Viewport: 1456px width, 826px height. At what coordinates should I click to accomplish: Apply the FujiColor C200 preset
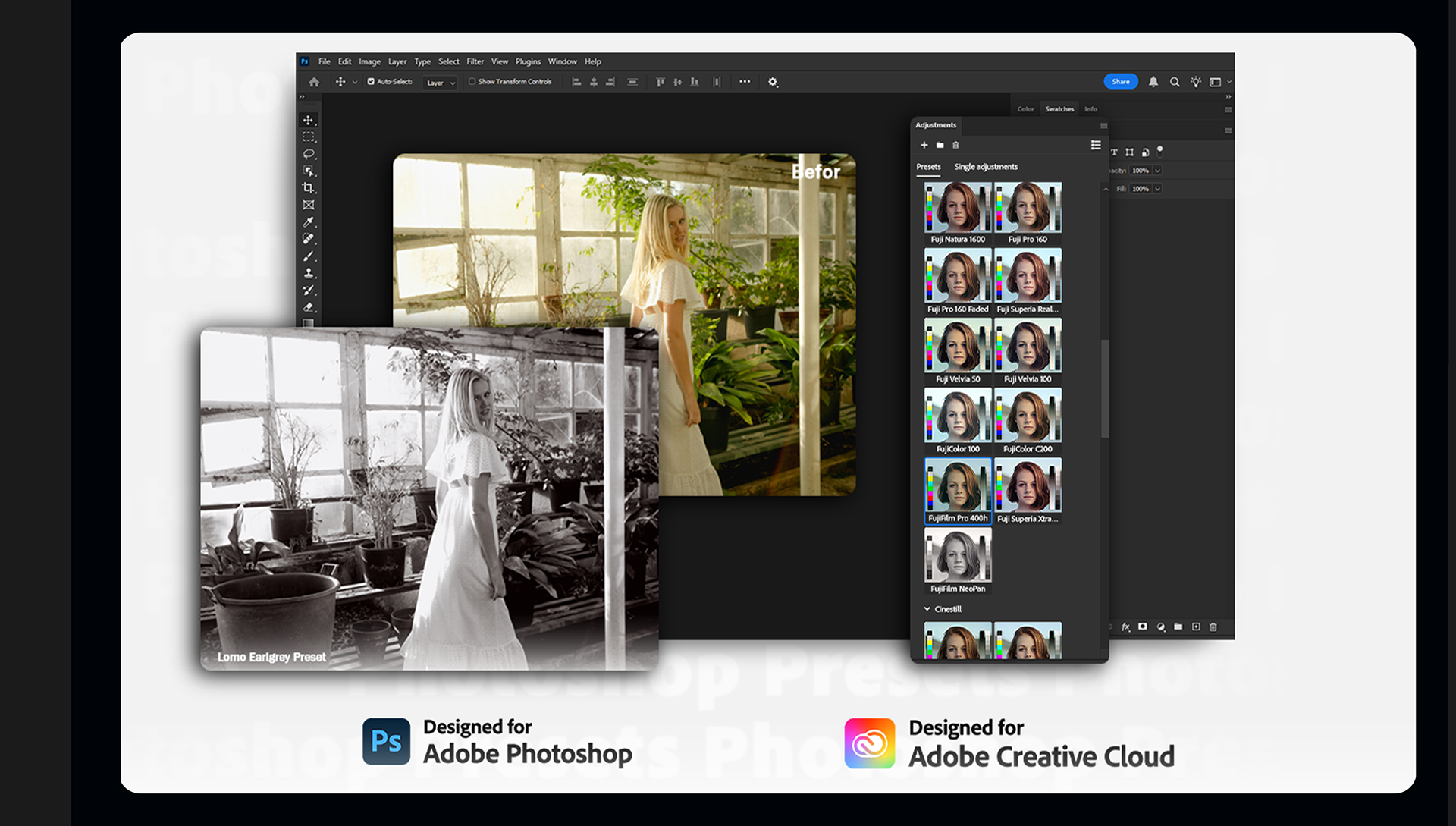[x=1028, y=422]
